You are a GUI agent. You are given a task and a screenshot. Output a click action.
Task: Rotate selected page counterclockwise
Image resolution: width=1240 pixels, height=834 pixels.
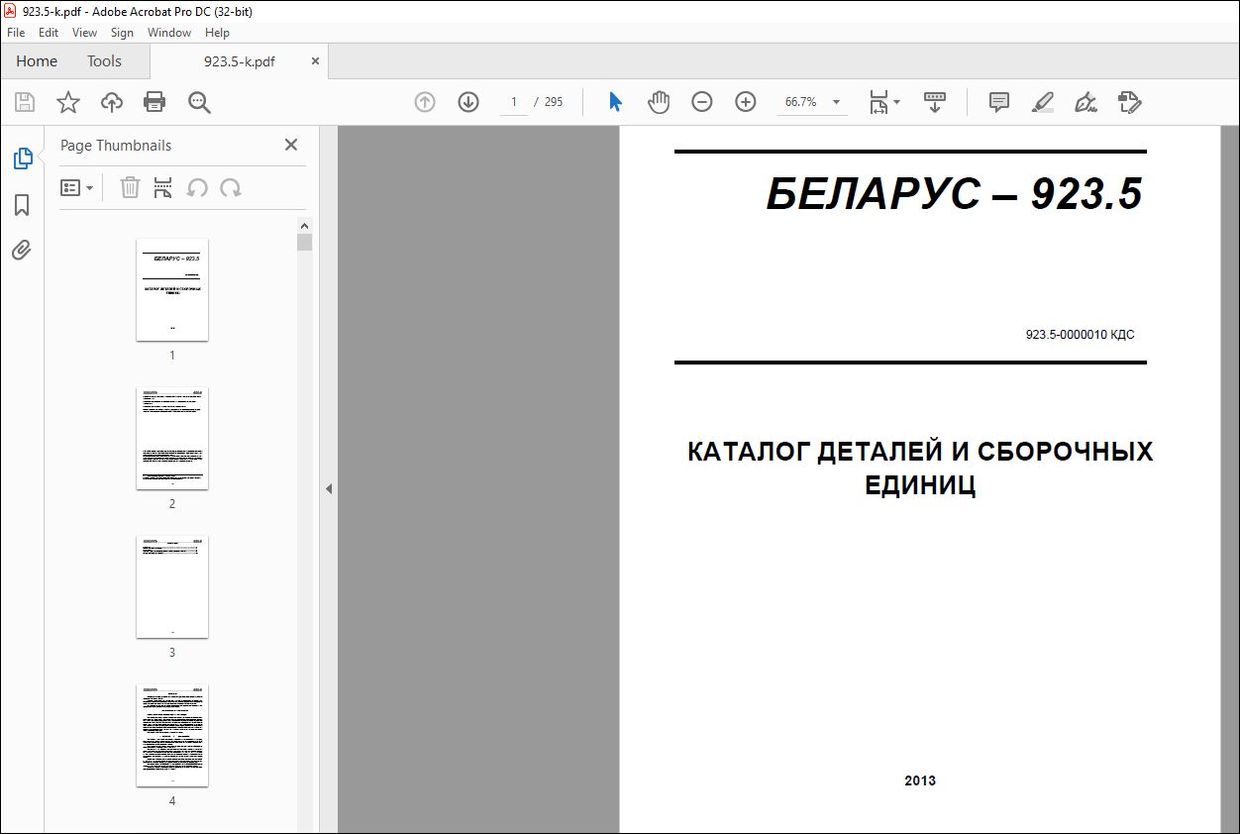coord(199,187)
